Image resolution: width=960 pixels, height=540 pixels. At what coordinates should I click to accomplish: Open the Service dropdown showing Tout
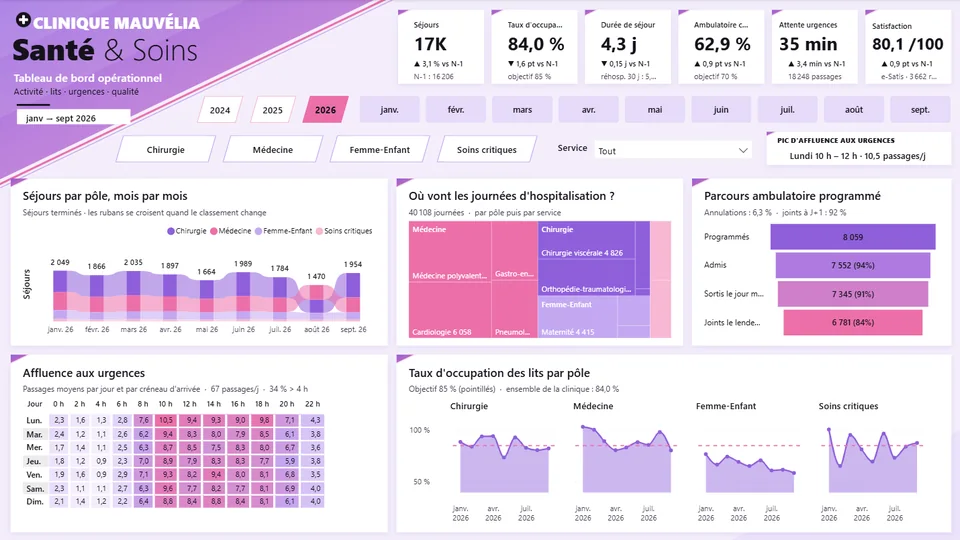pos(673,150)
